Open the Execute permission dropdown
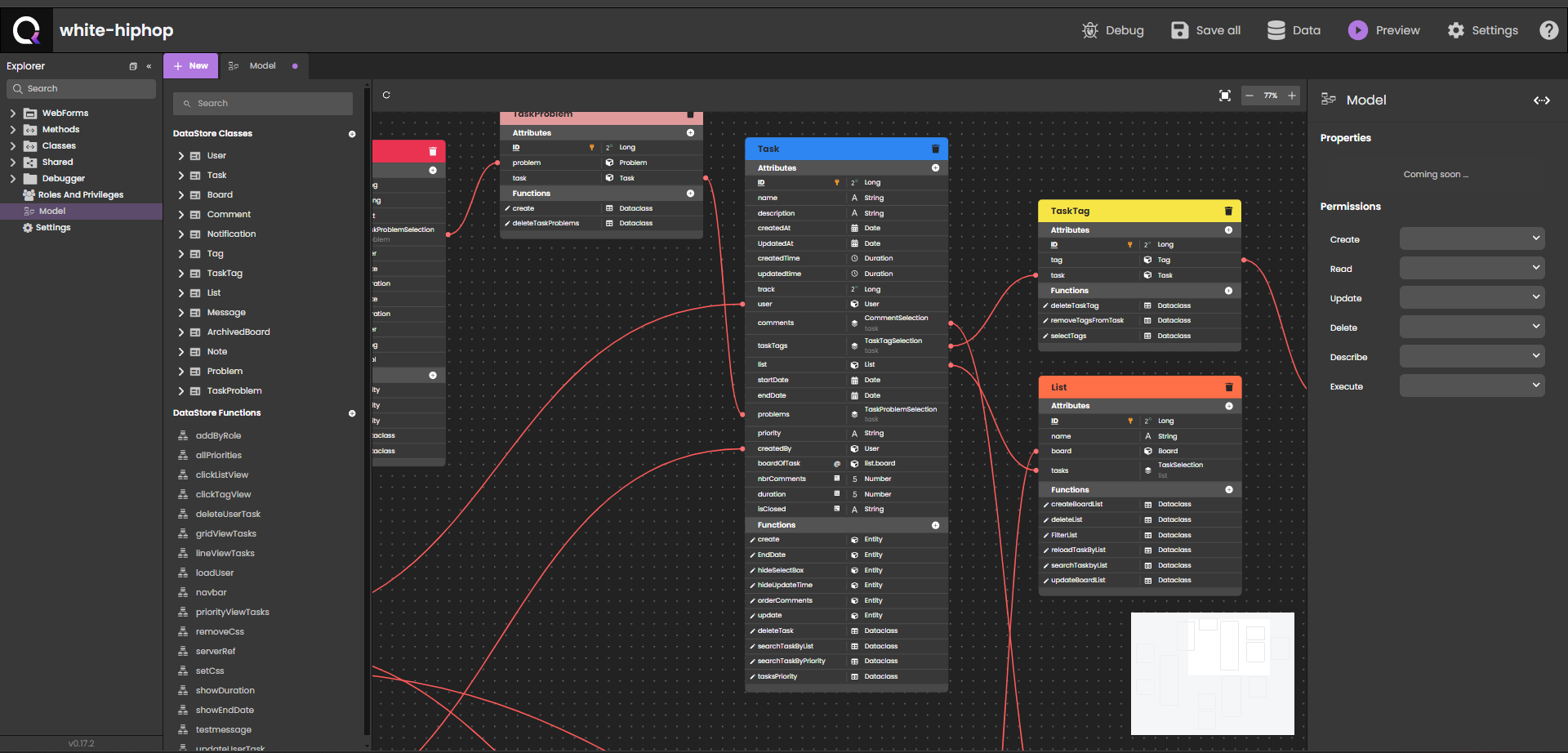This screenshot has height=753, width=1568. (1472, 386)
